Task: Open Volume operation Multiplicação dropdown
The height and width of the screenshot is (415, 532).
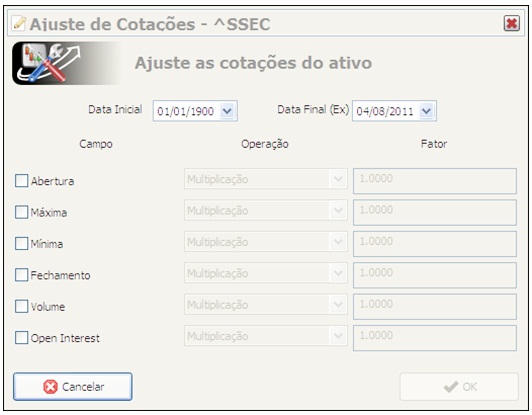Action: point(266,304)
